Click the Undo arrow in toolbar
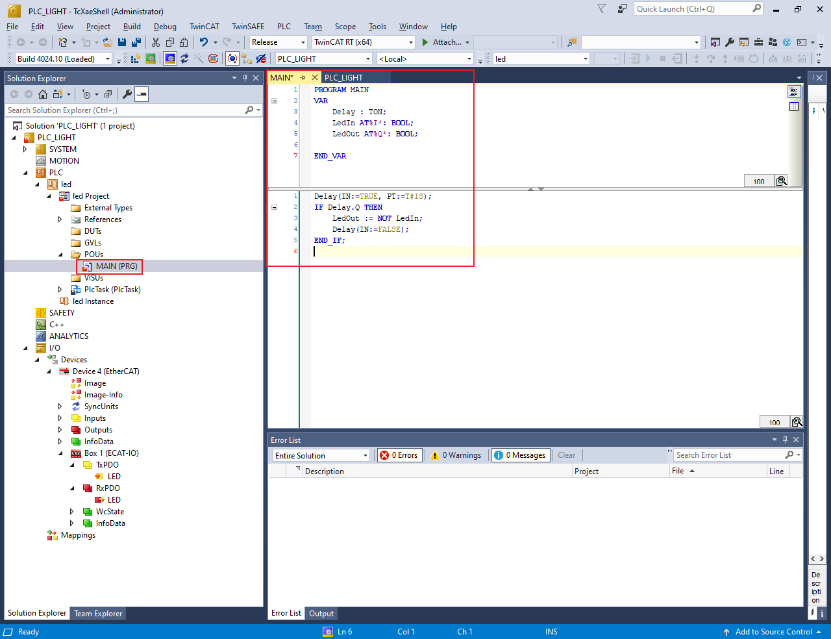This screenshot has height=639, width=831. [x=204, y=43]
